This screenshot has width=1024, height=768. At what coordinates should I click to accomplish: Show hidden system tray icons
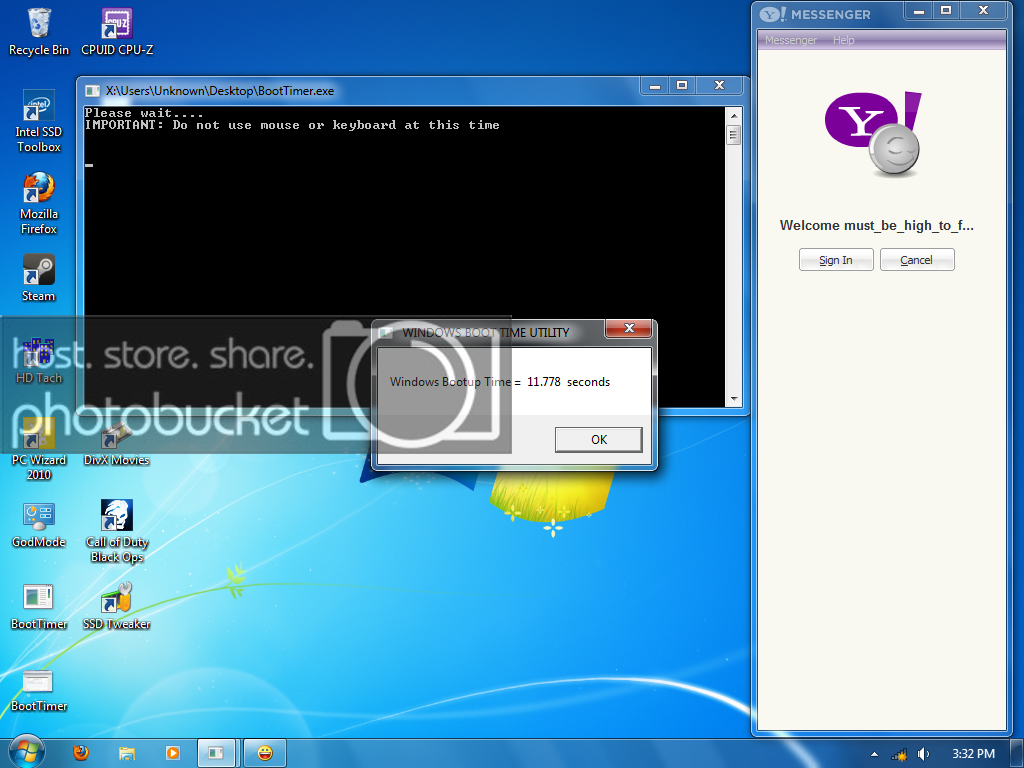(874, 754)
